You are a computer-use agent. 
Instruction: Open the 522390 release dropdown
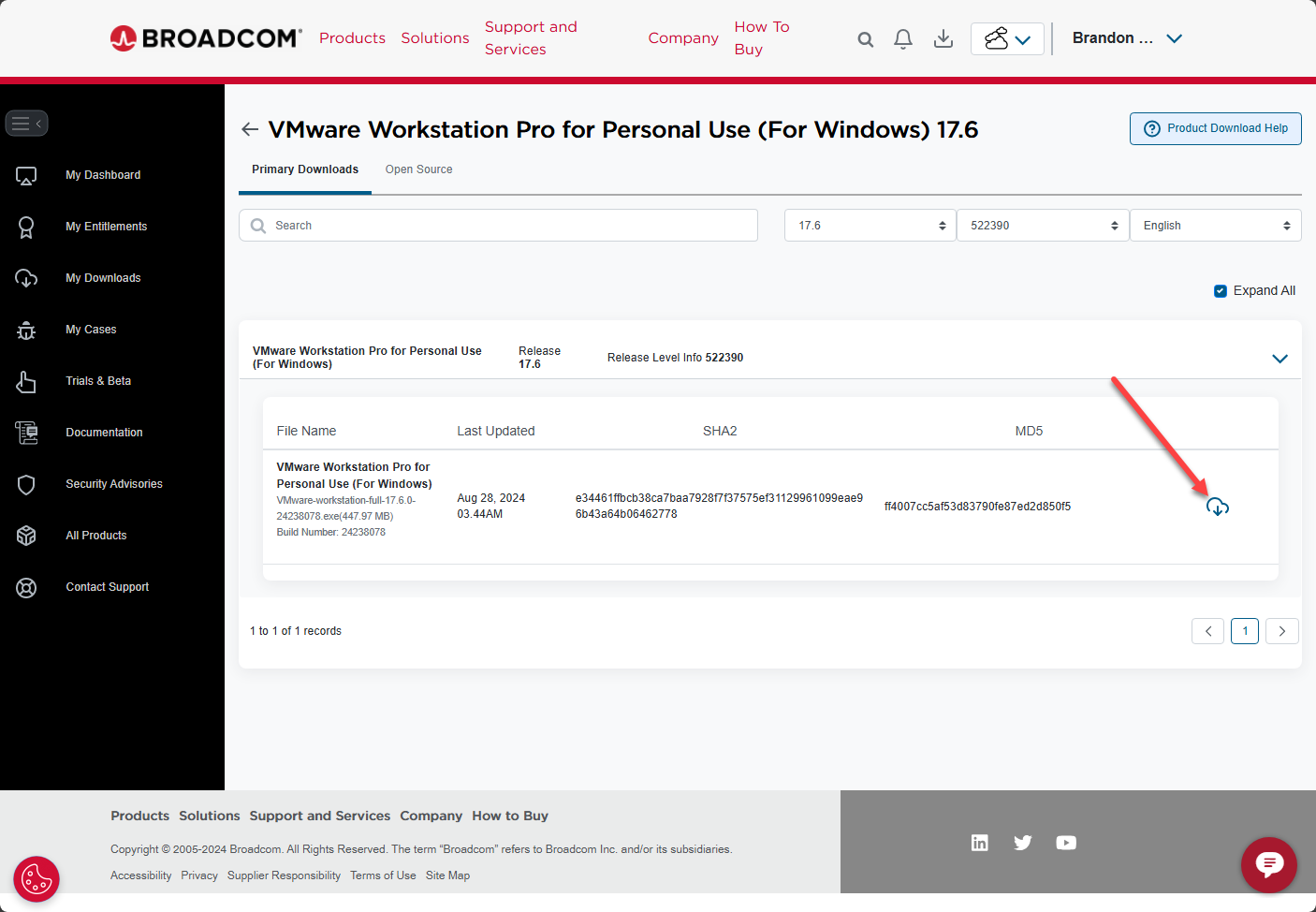(x=1043, y=226)
